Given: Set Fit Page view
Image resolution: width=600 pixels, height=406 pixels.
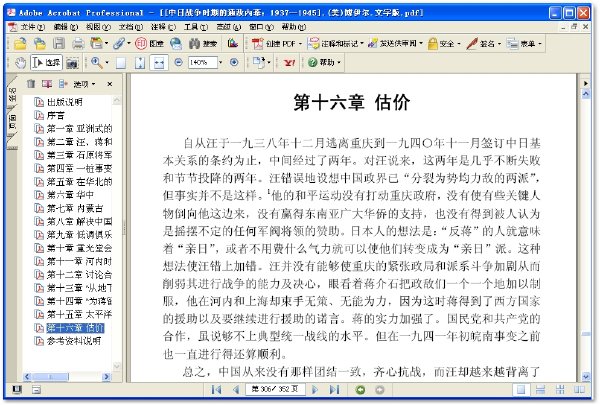Looking at the screenshot, I should 140,63.
